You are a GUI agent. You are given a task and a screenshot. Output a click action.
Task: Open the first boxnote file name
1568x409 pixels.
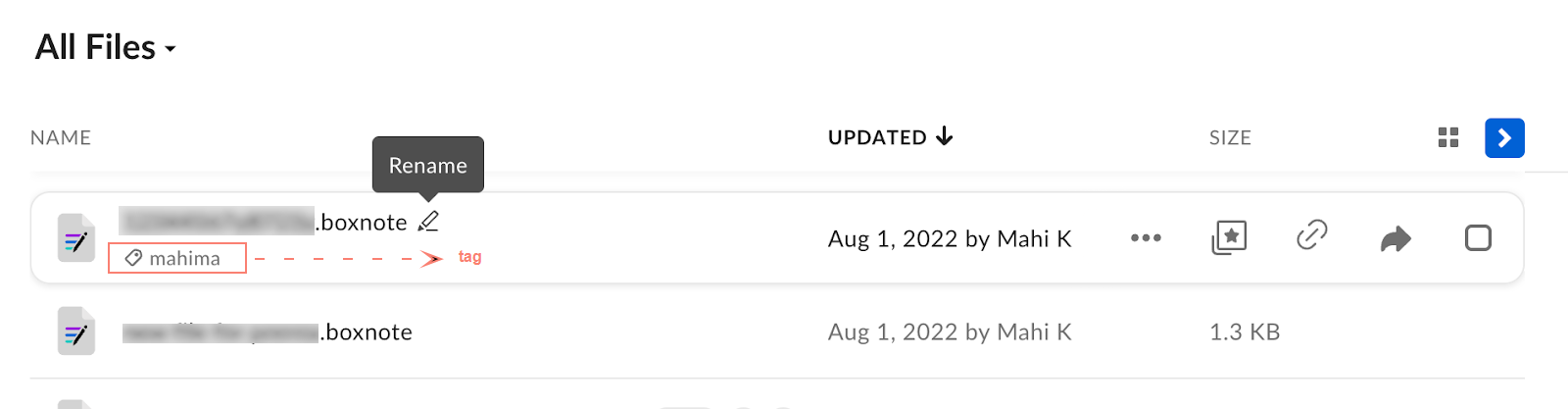263,223
